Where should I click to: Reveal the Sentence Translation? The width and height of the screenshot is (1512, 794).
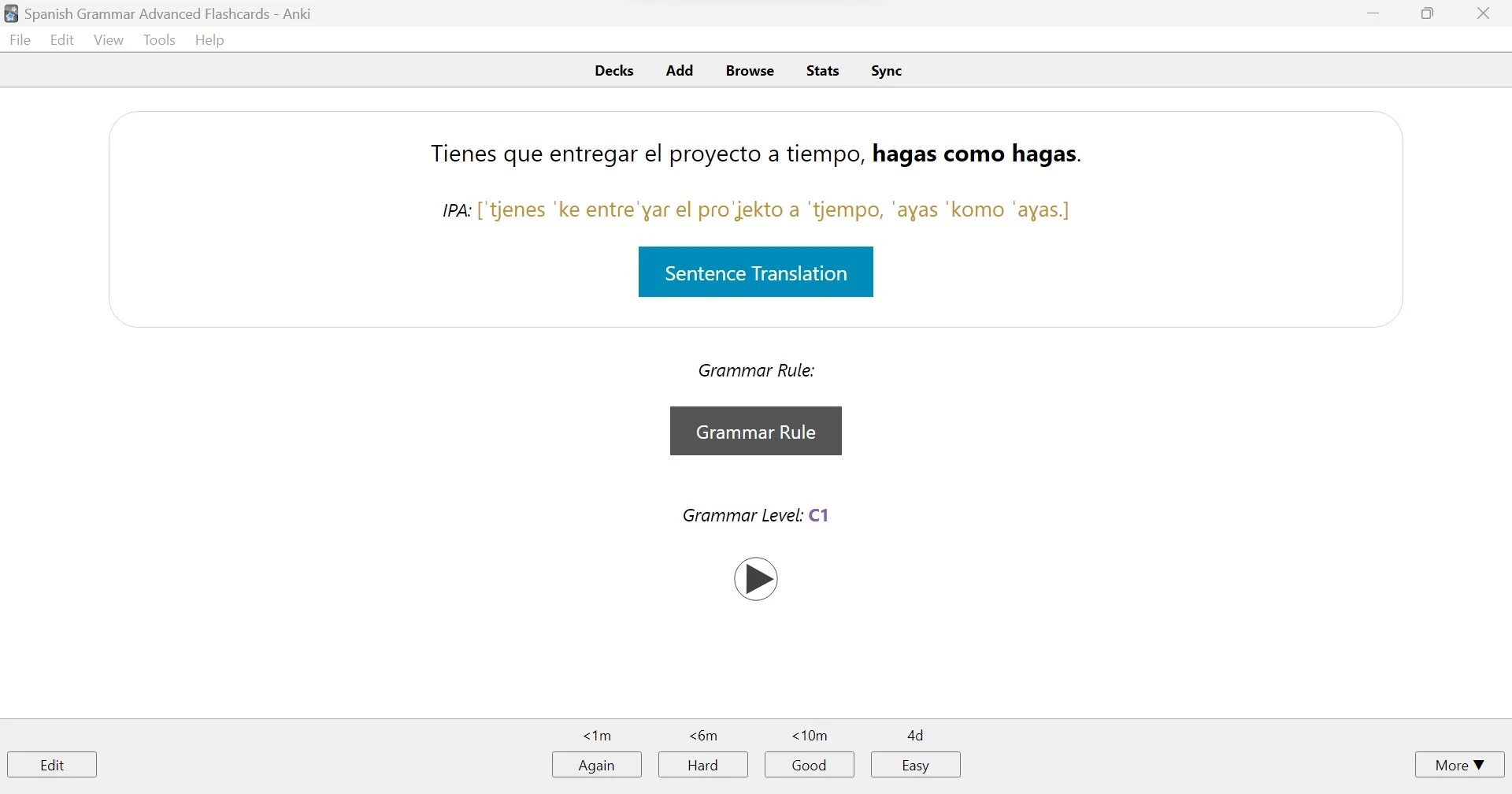point(755,272)
